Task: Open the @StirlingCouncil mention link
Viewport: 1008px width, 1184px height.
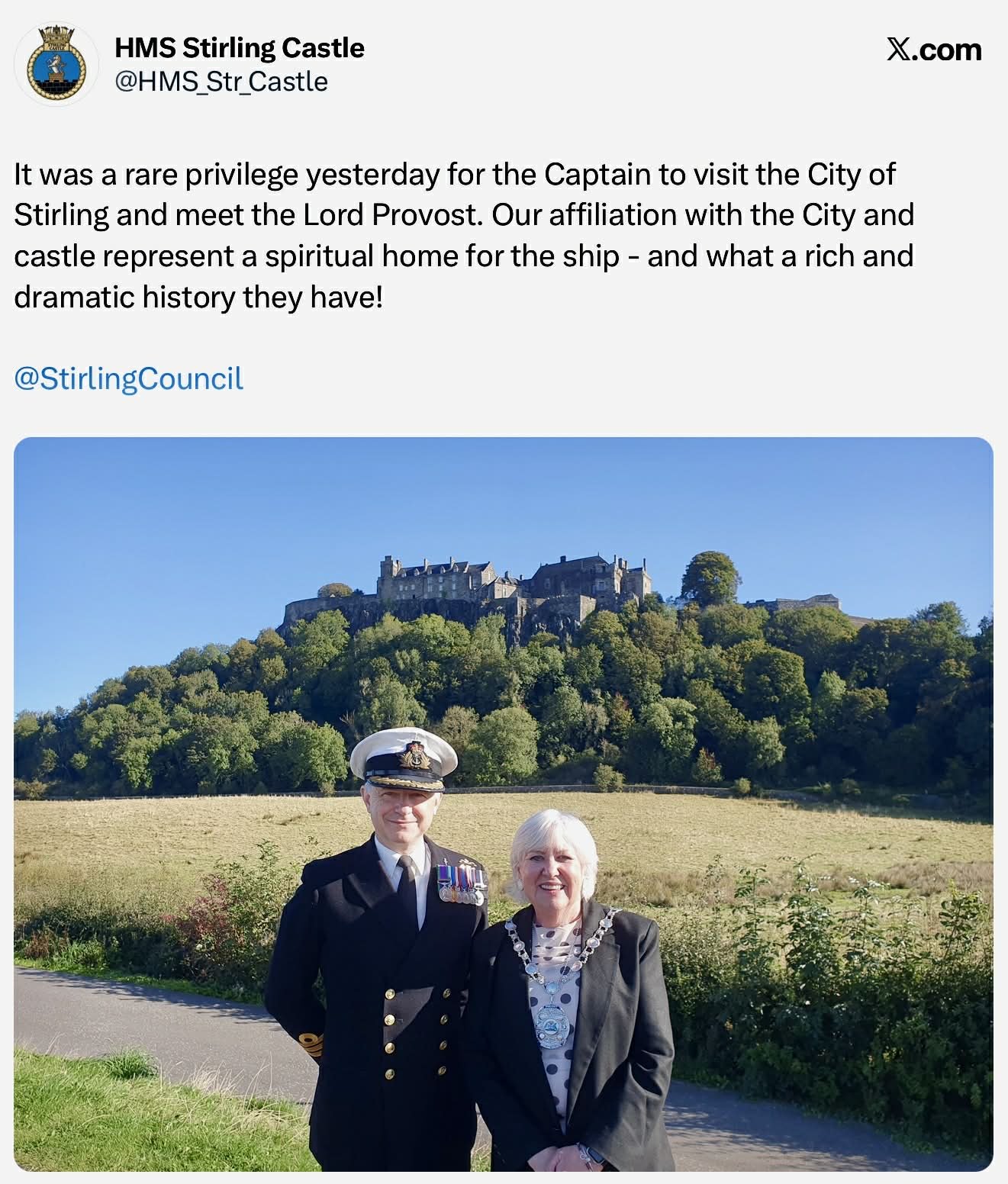Action: [129, 378]
